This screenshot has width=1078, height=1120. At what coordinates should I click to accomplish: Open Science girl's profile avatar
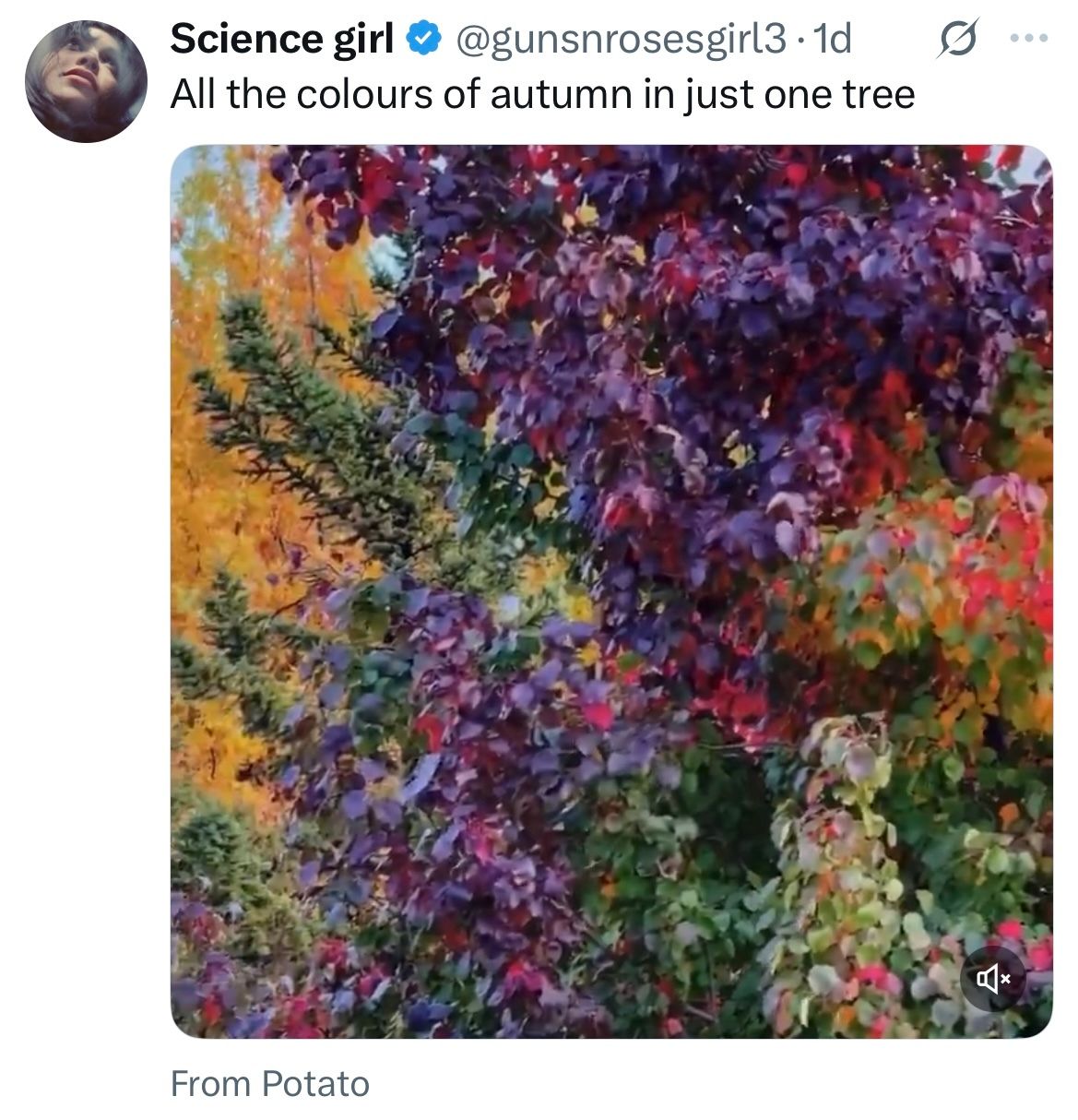[86, 82]
